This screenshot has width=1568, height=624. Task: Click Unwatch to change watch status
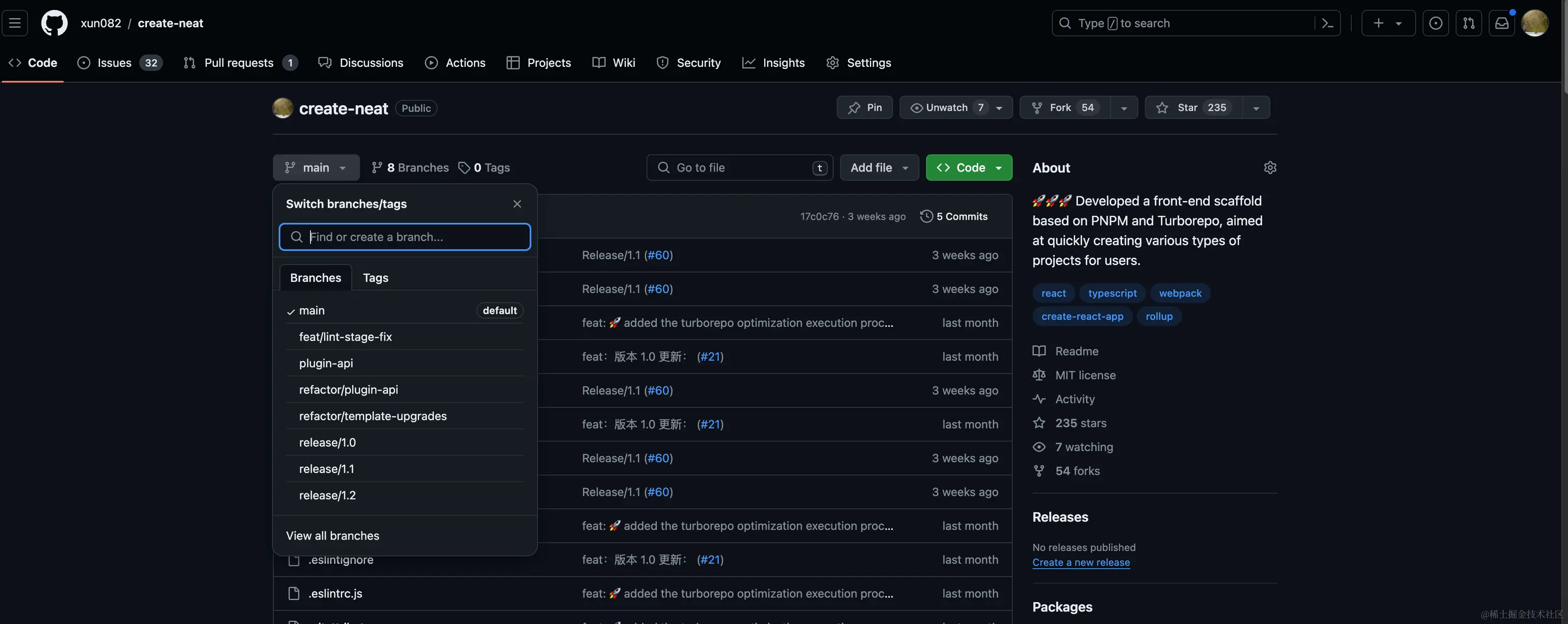coord(946,108)
